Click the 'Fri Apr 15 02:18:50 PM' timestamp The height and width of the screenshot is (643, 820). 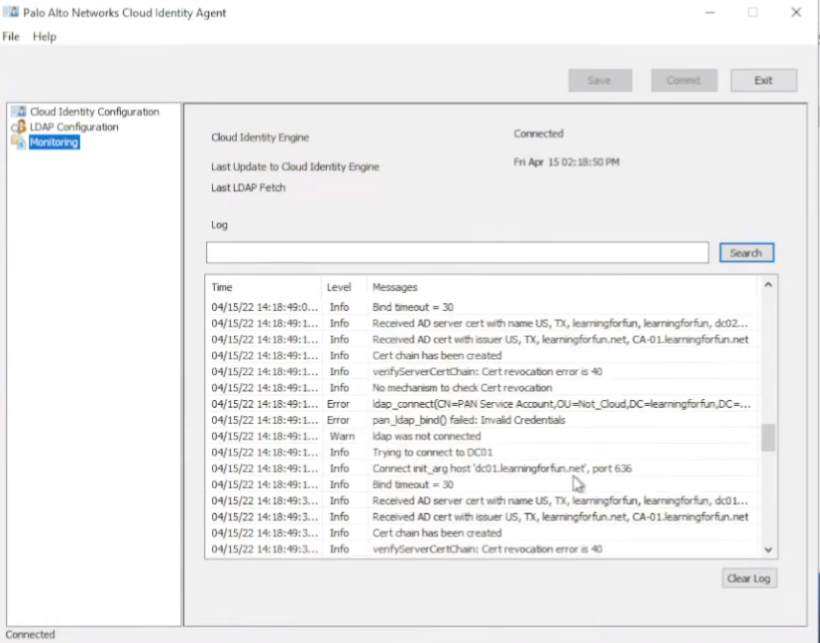(566, 162)
